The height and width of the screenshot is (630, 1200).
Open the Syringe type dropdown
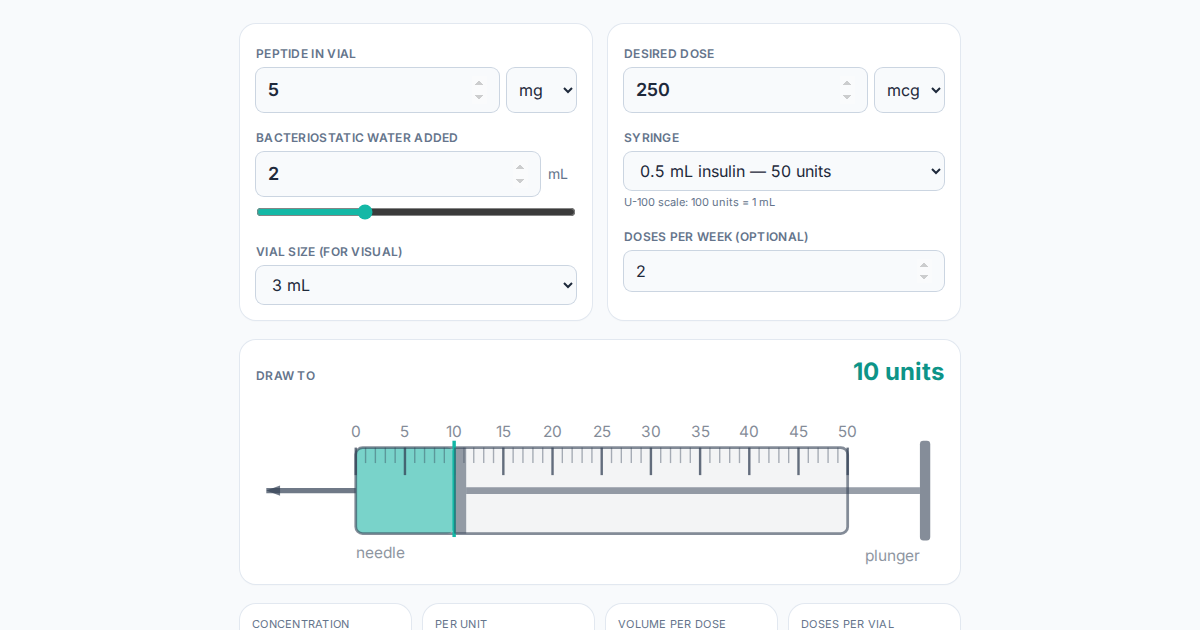point(784,171)
